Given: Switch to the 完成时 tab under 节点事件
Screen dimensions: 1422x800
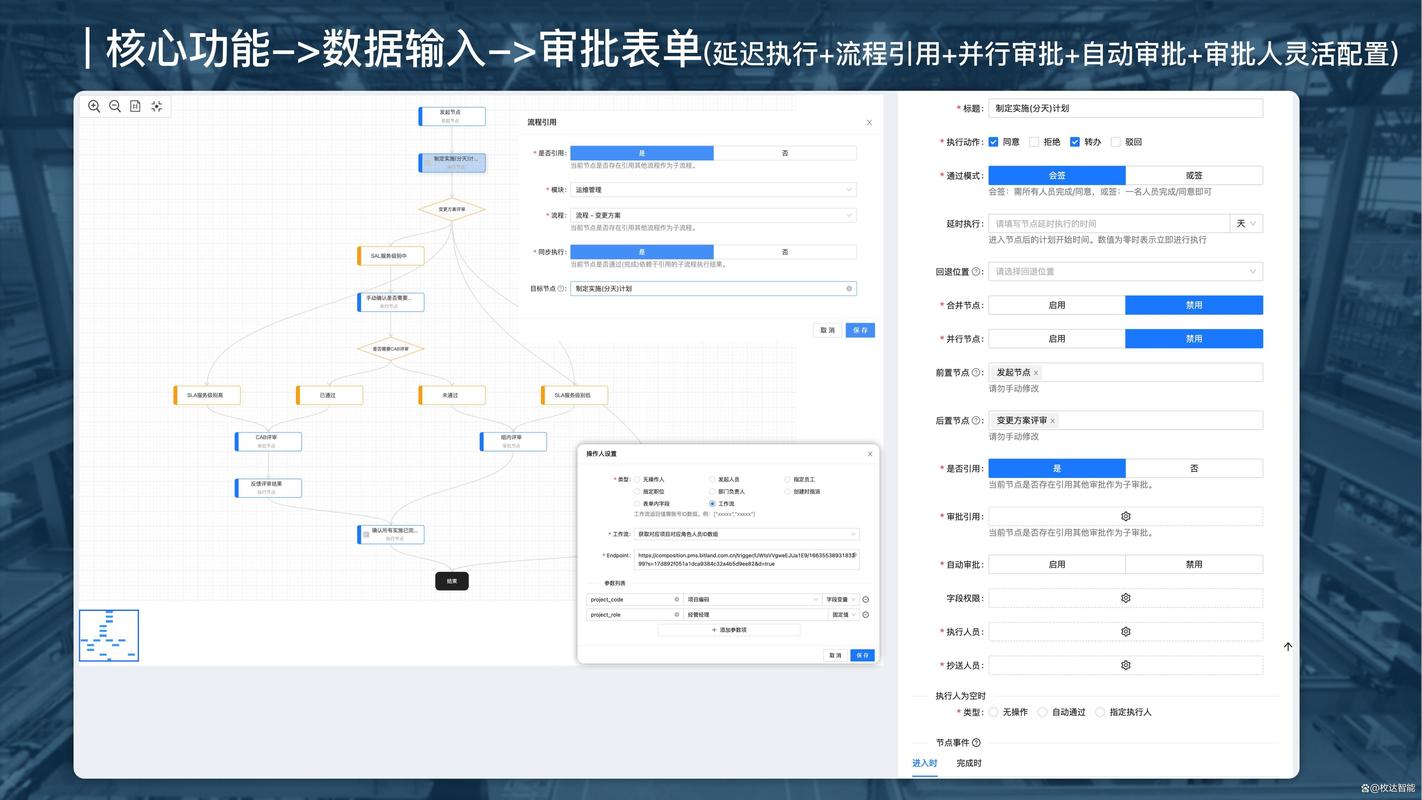Looking at the screenshot, I should pos(969,762).
